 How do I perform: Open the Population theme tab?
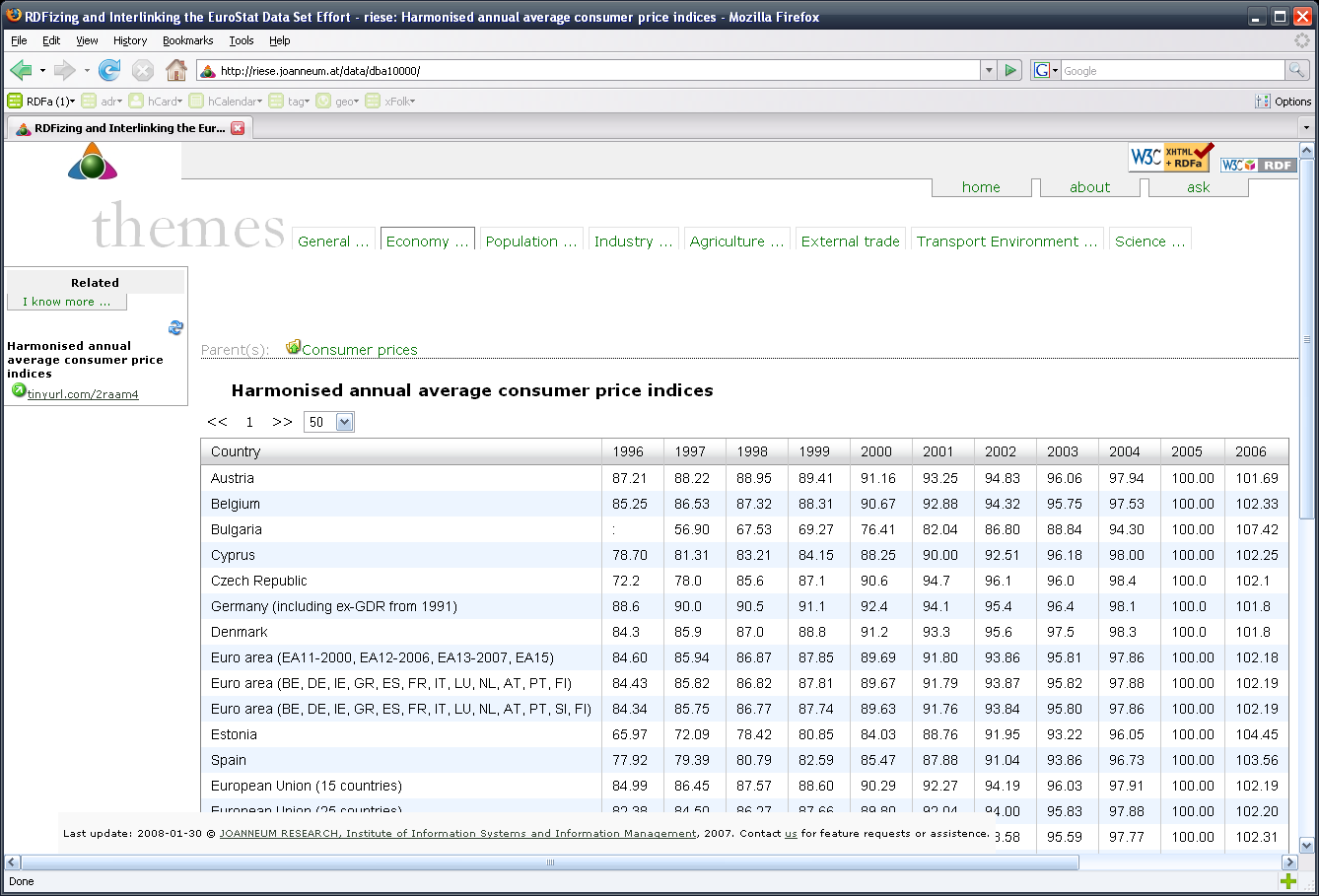[530, 241]
